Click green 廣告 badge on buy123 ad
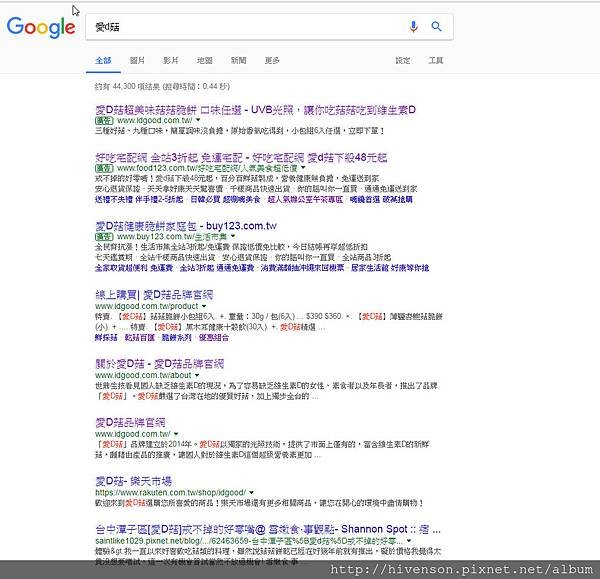The width and height of the screenshot is (600, 579). (x=104, y=236)
